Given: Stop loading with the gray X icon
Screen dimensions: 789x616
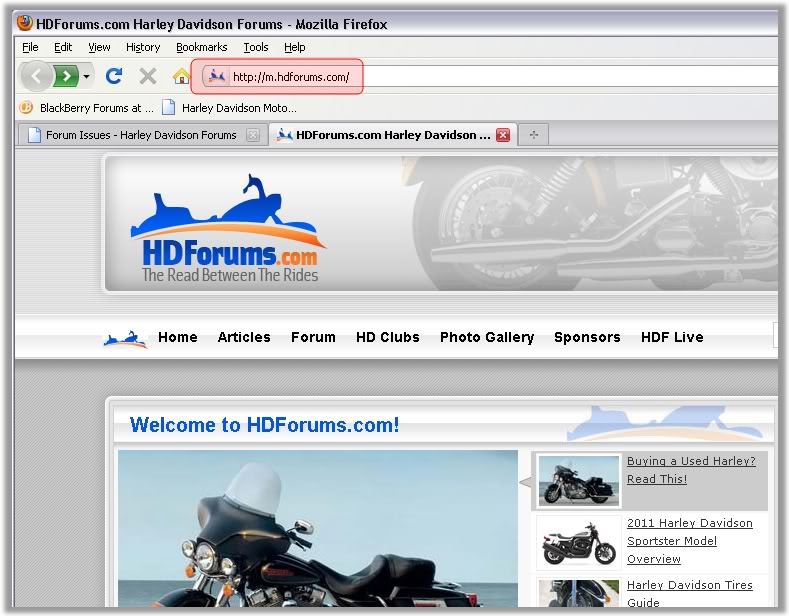Looking at the screenshot, I should click(148, 76).
